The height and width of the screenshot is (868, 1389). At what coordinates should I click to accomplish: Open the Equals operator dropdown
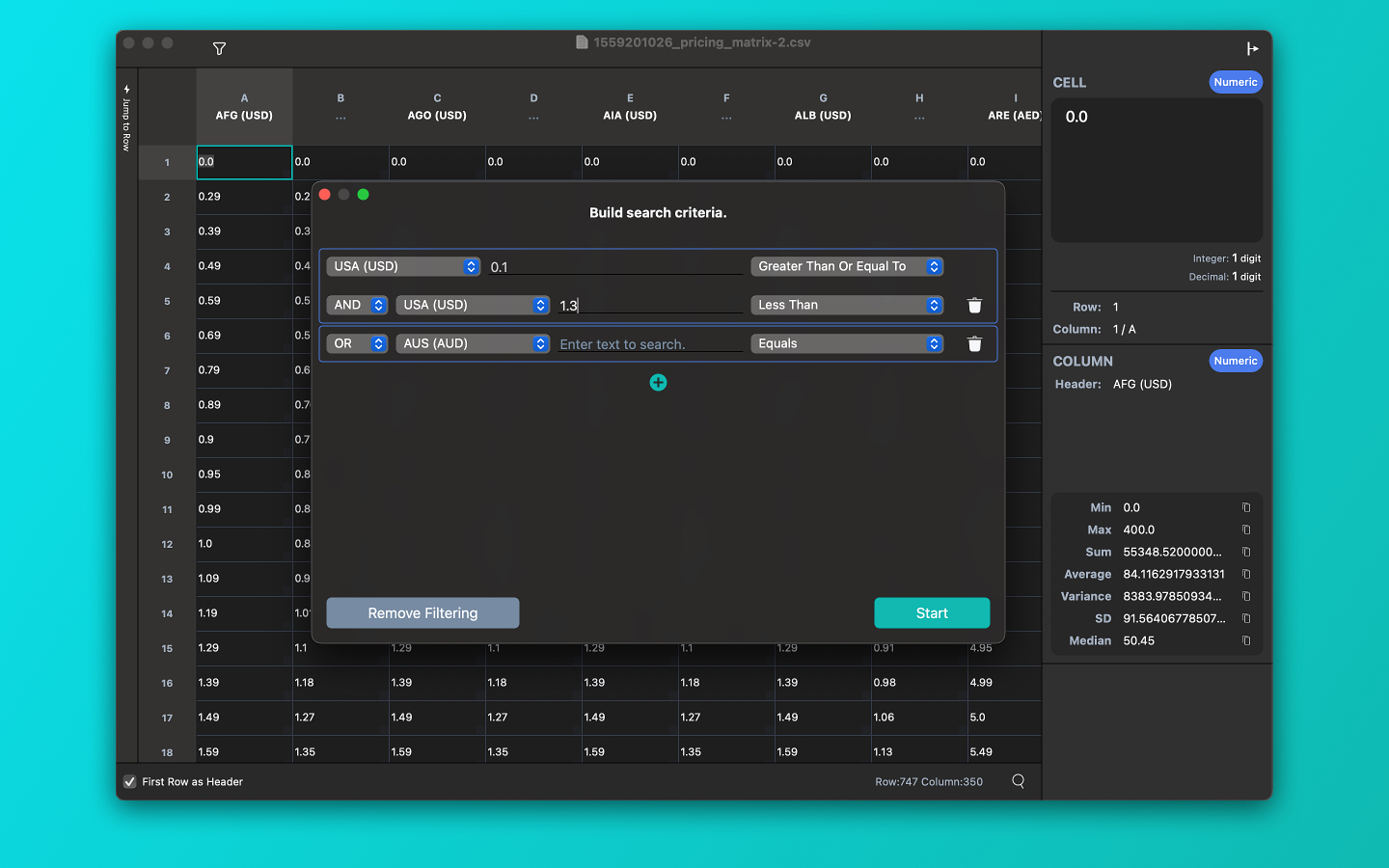point(847,343)
